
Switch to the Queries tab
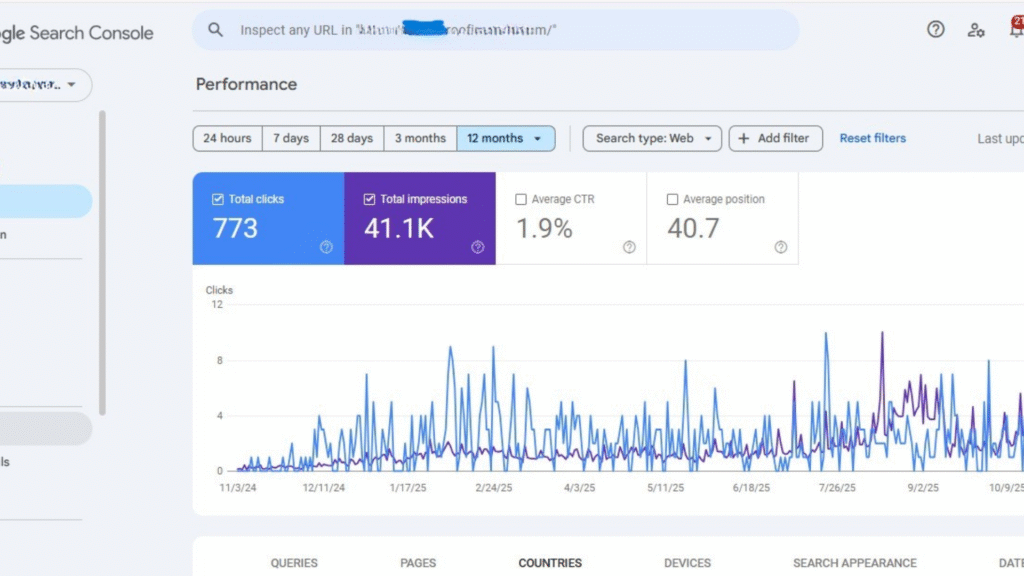(294, 563)
